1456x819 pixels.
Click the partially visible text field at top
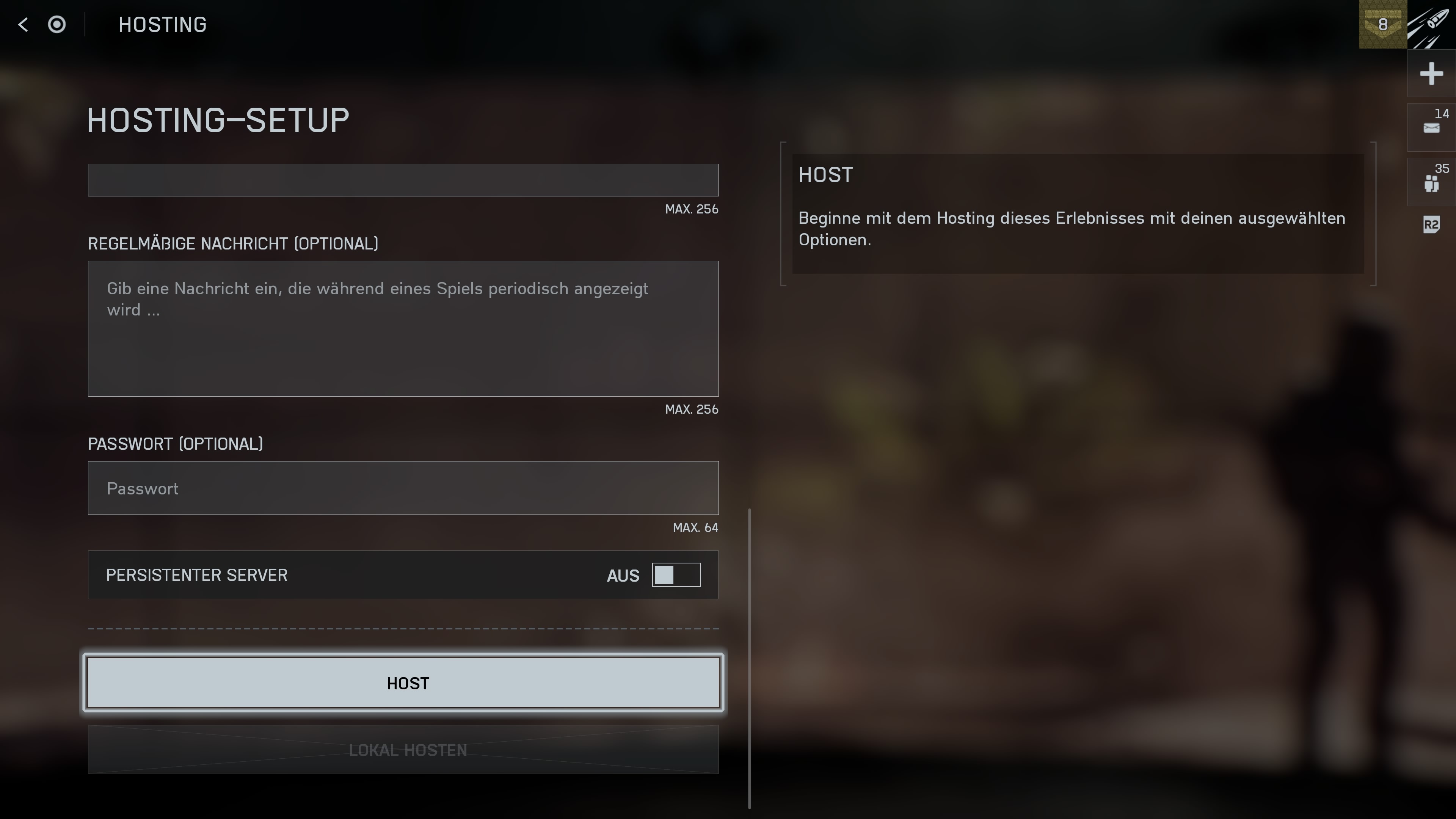403,180
